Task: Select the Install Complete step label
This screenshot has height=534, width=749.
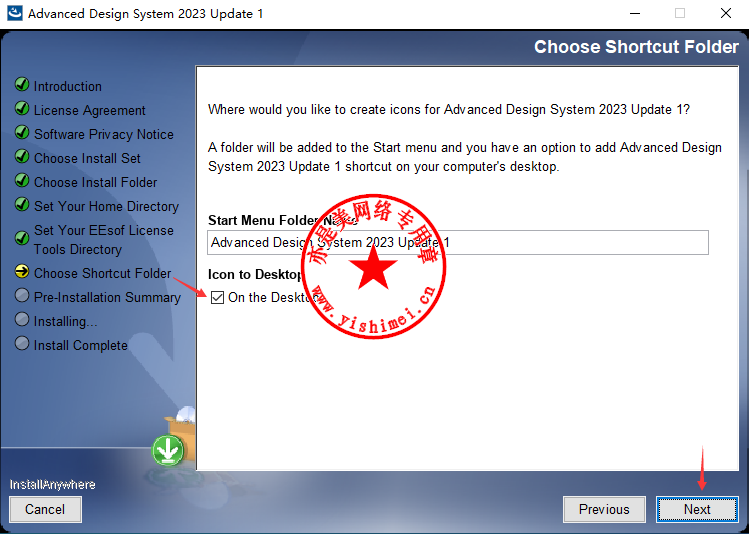Action: click(81, 345)
